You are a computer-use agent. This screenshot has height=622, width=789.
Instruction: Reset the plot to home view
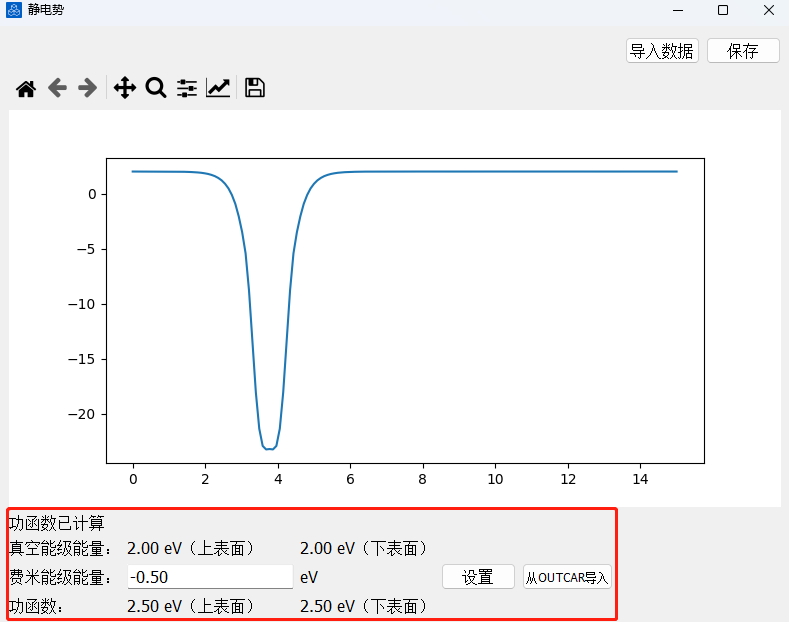coord(26,89)
